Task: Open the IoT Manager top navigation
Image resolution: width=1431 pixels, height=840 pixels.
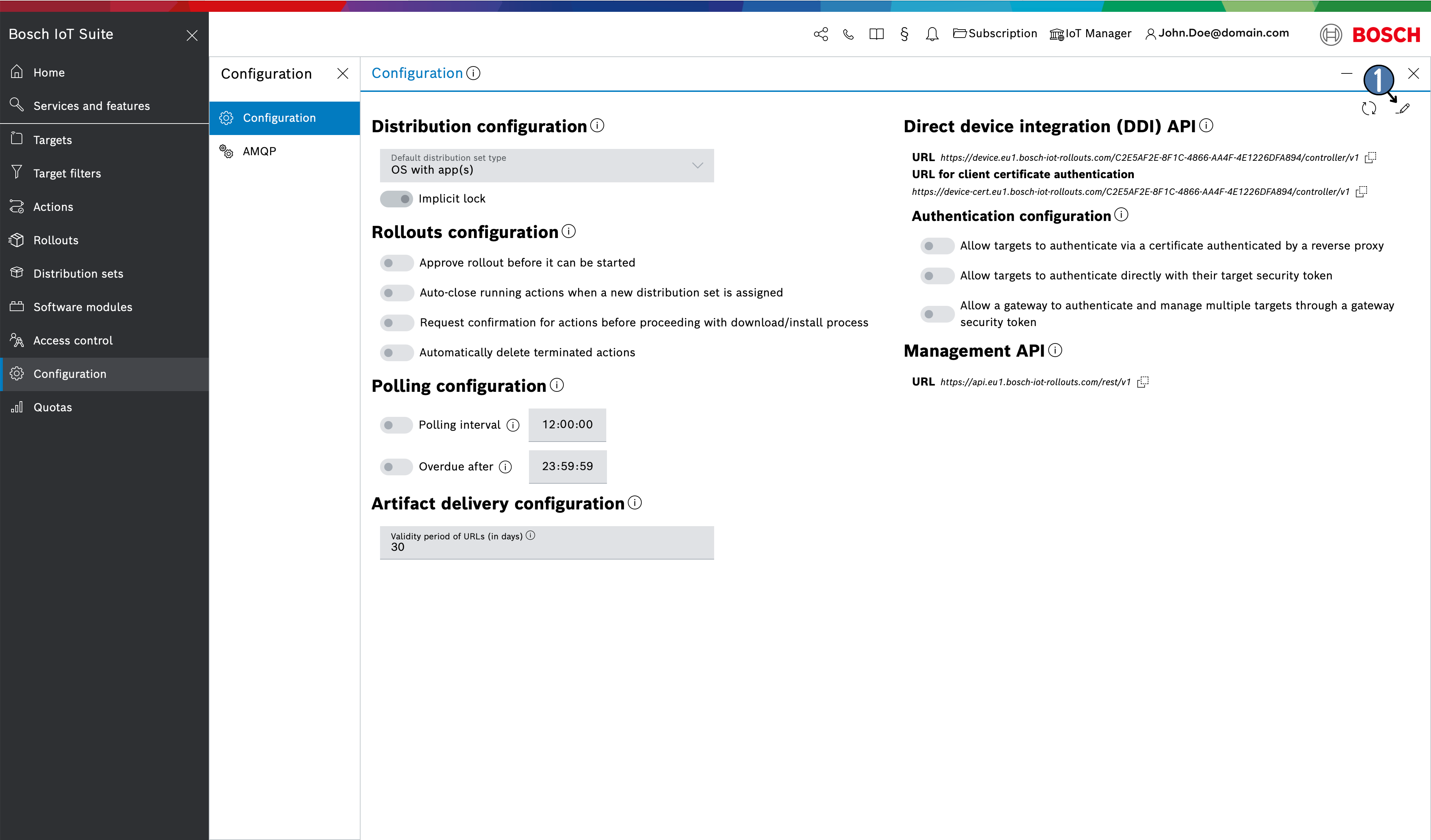Action: pos(1090,33)
